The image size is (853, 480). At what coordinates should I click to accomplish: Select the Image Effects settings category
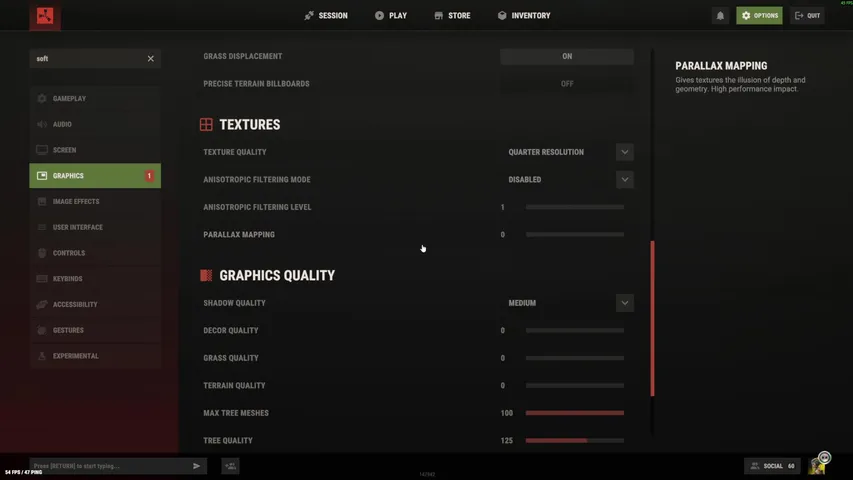tap(95, 201)
